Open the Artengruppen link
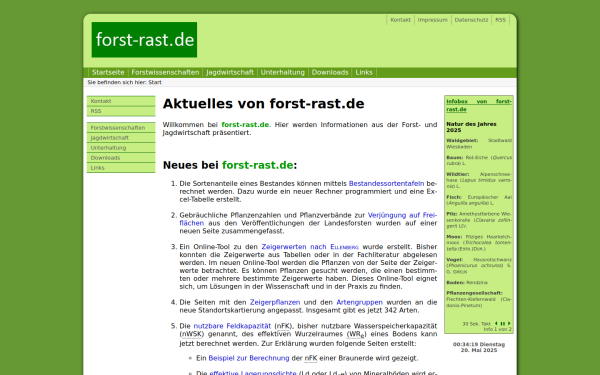Screen dimensions: 600x375 [359, 303]
